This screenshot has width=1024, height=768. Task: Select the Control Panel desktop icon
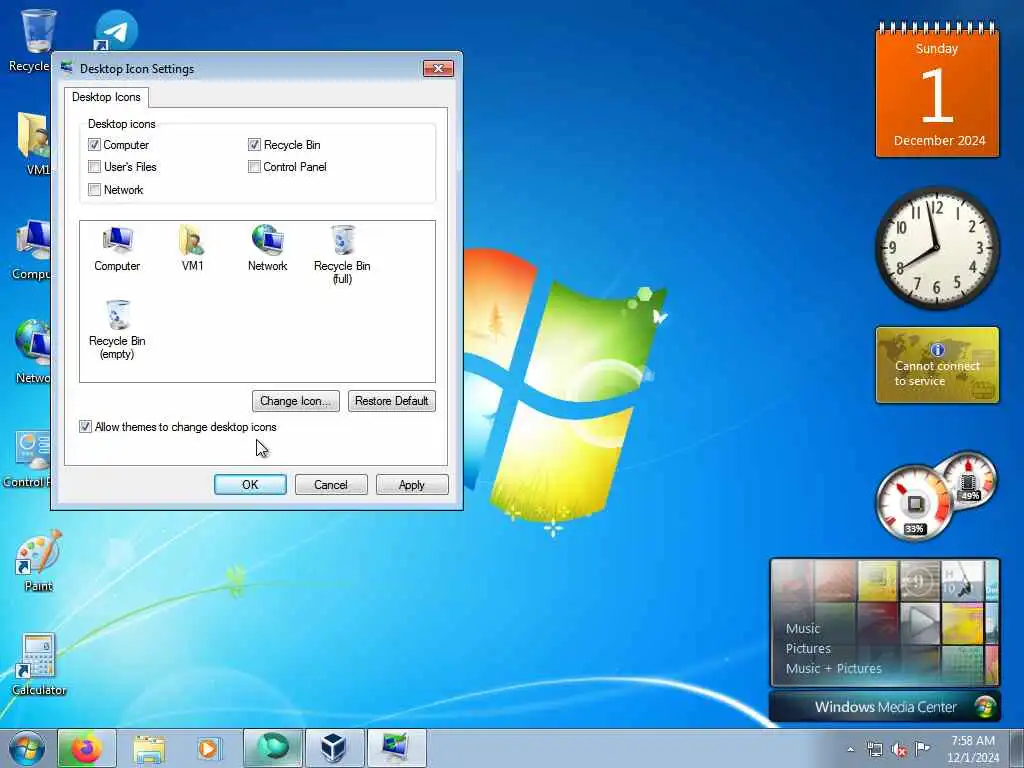pyautogui.click(x=27, y=459)
